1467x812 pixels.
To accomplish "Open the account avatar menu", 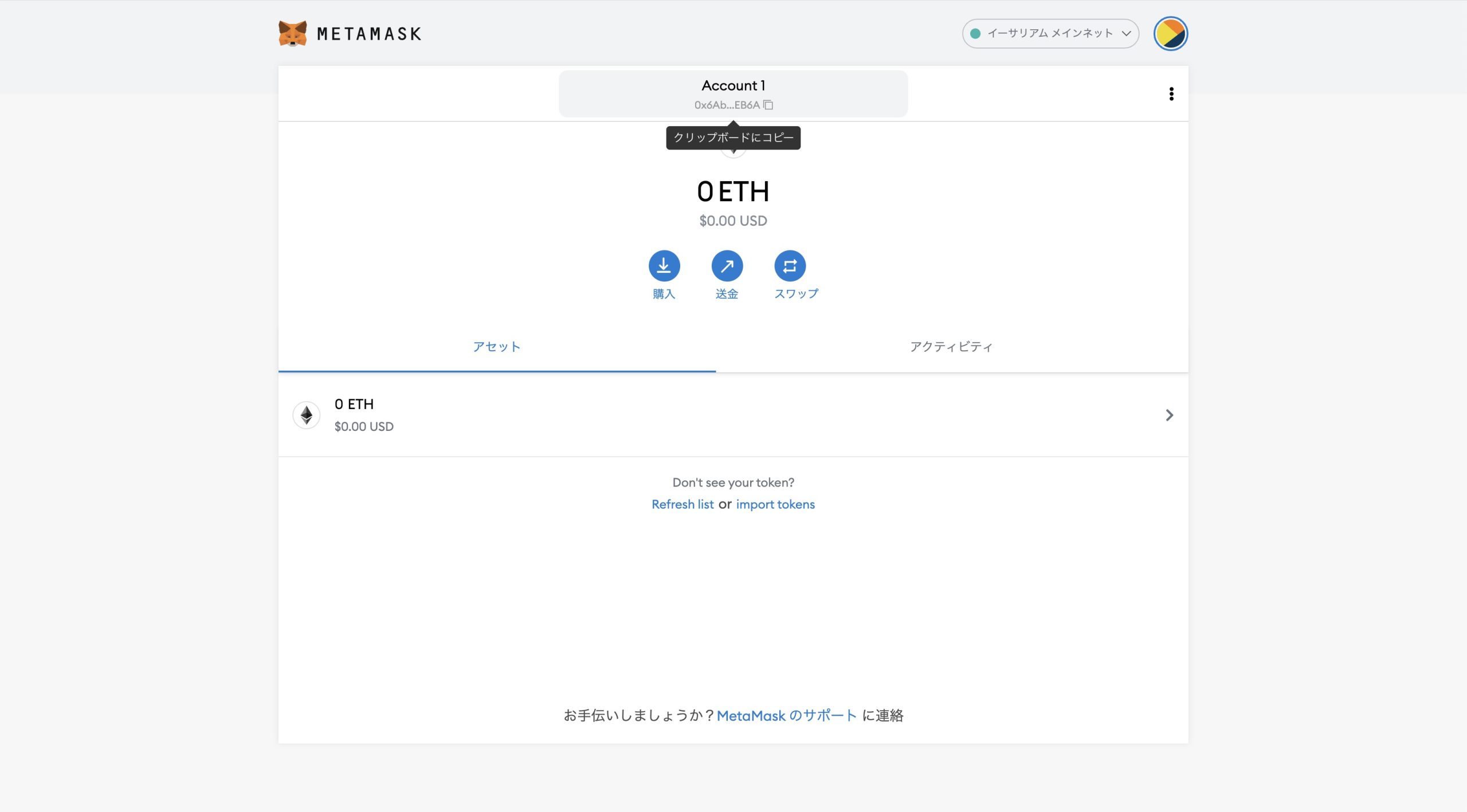I will (1171, 33).
